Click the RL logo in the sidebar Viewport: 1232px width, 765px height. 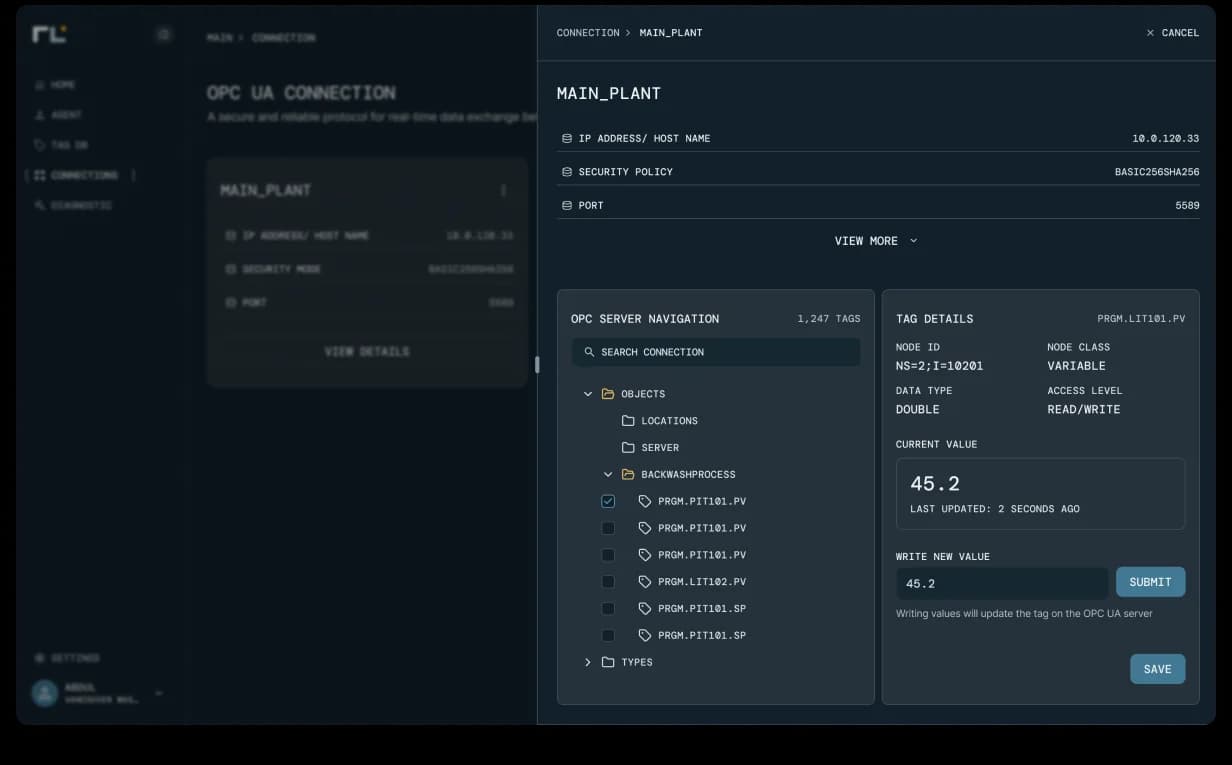point(48,34)
